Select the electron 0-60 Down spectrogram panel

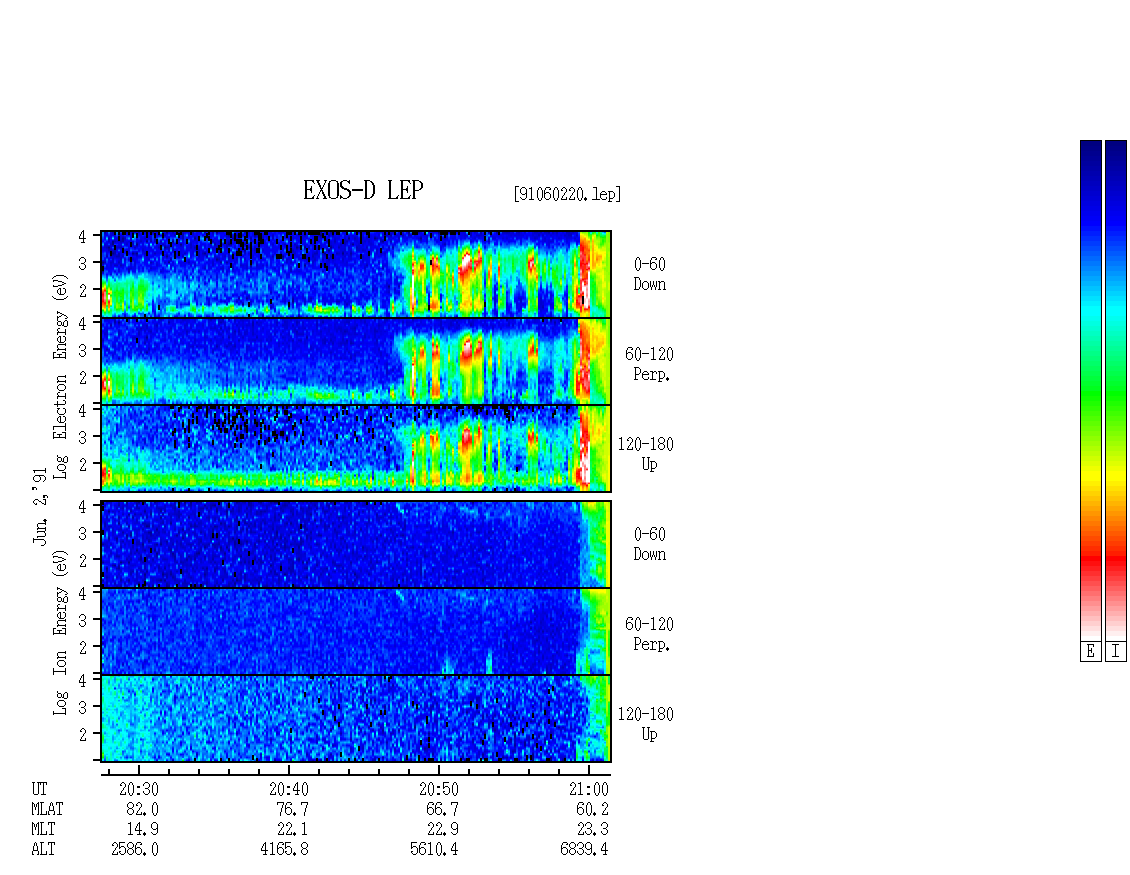[x=356, y=274]
